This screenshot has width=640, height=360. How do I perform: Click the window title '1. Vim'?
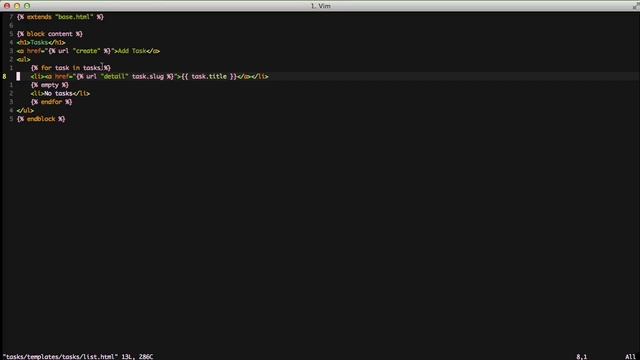(x=321, y=6)
